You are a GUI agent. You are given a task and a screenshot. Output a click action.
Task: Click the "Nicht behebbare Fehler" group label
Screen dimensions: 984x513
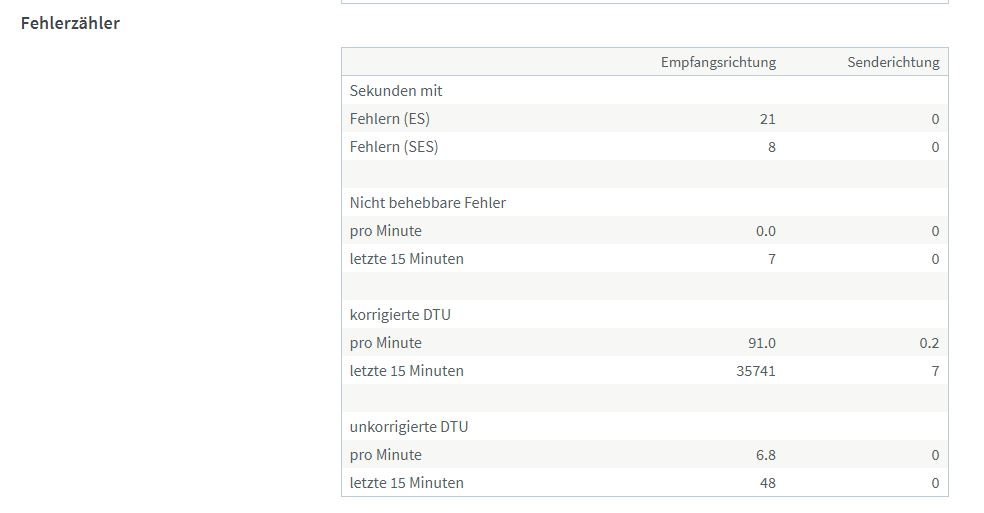point(428,203)
